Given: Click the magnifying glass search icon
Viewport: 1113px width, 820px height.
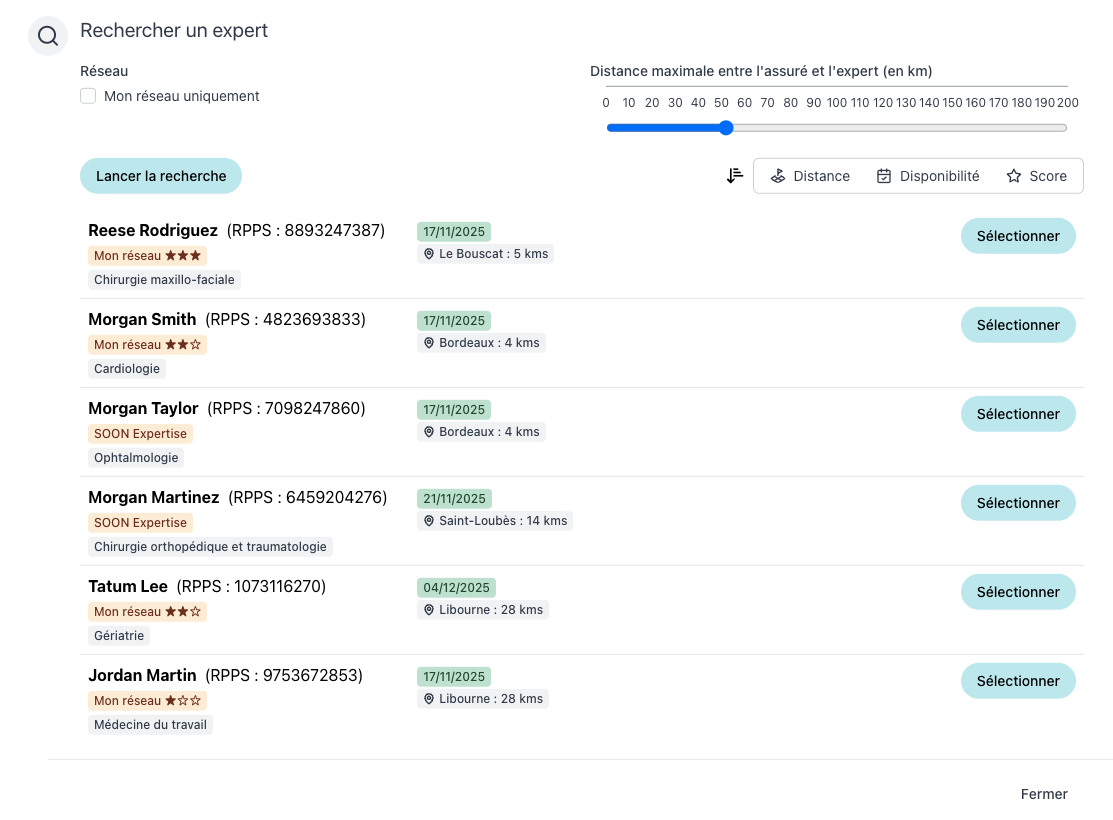Looking at the screenshot, I should 48,35.
